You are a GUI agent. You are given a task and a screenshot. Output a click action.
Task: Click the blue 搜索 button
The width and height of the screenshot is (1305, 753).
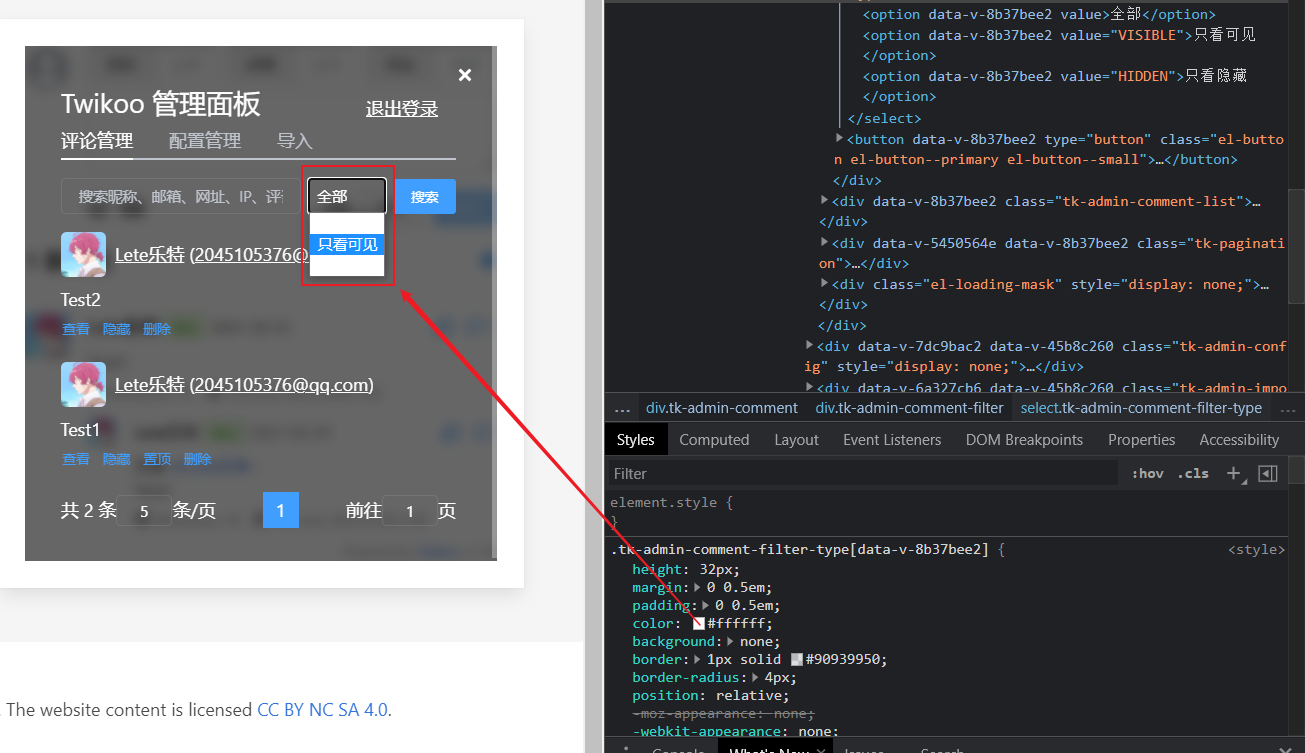(x=425, y=197)
